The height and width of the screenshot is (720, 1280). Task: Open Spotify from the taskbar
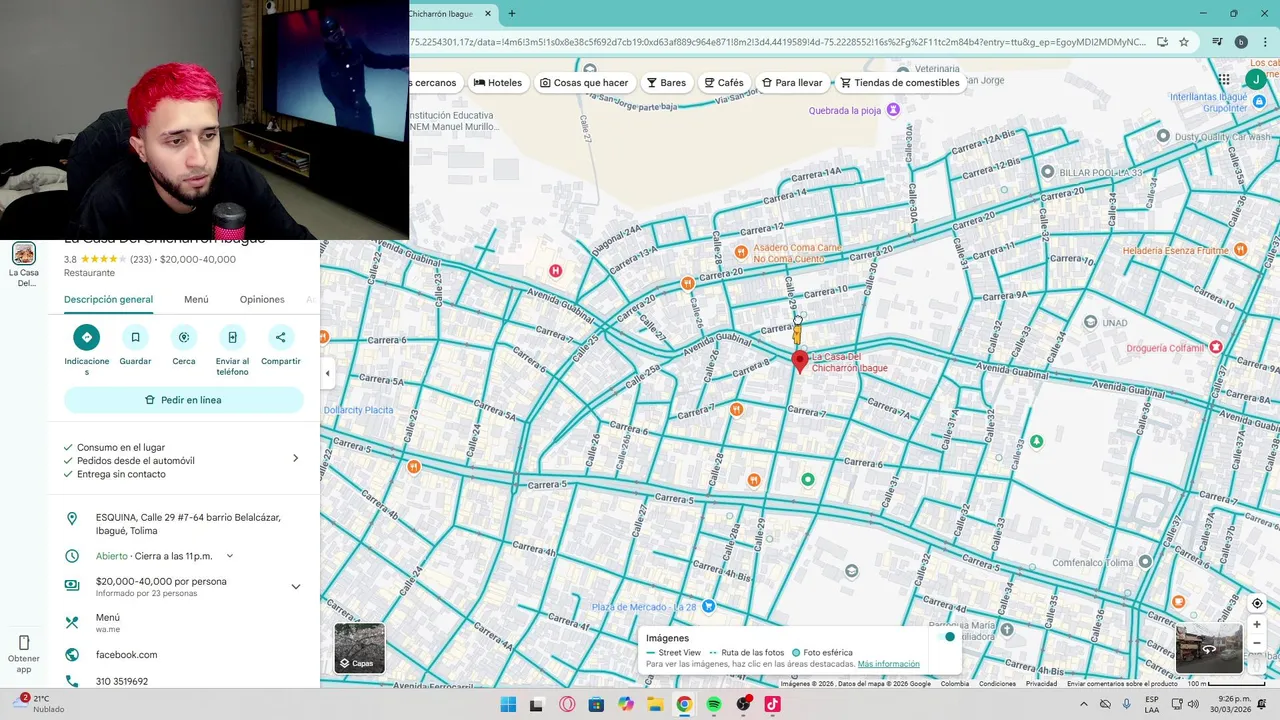(x=714, y=704)
